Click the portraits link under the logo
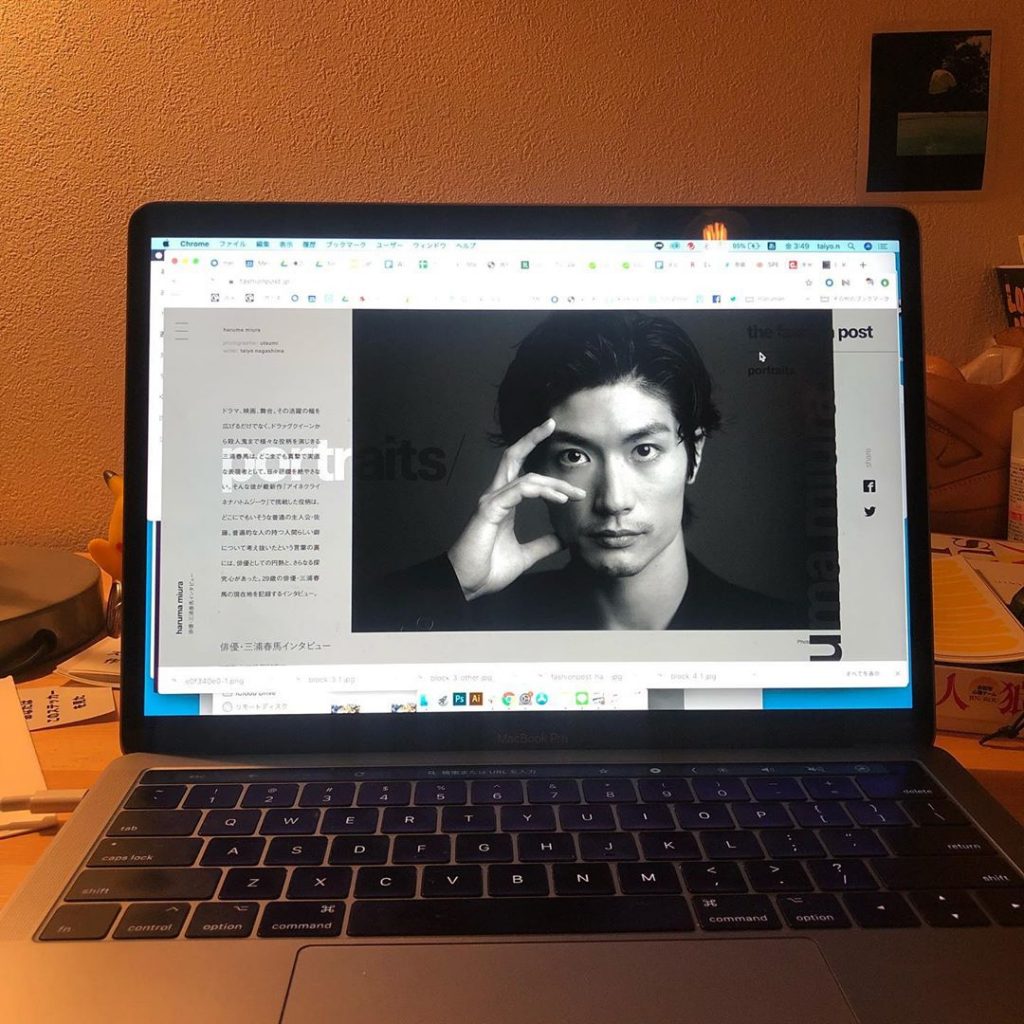The height and width of the screenshot is (1024, 1024). pyautogui.click(x=771, y=370)
